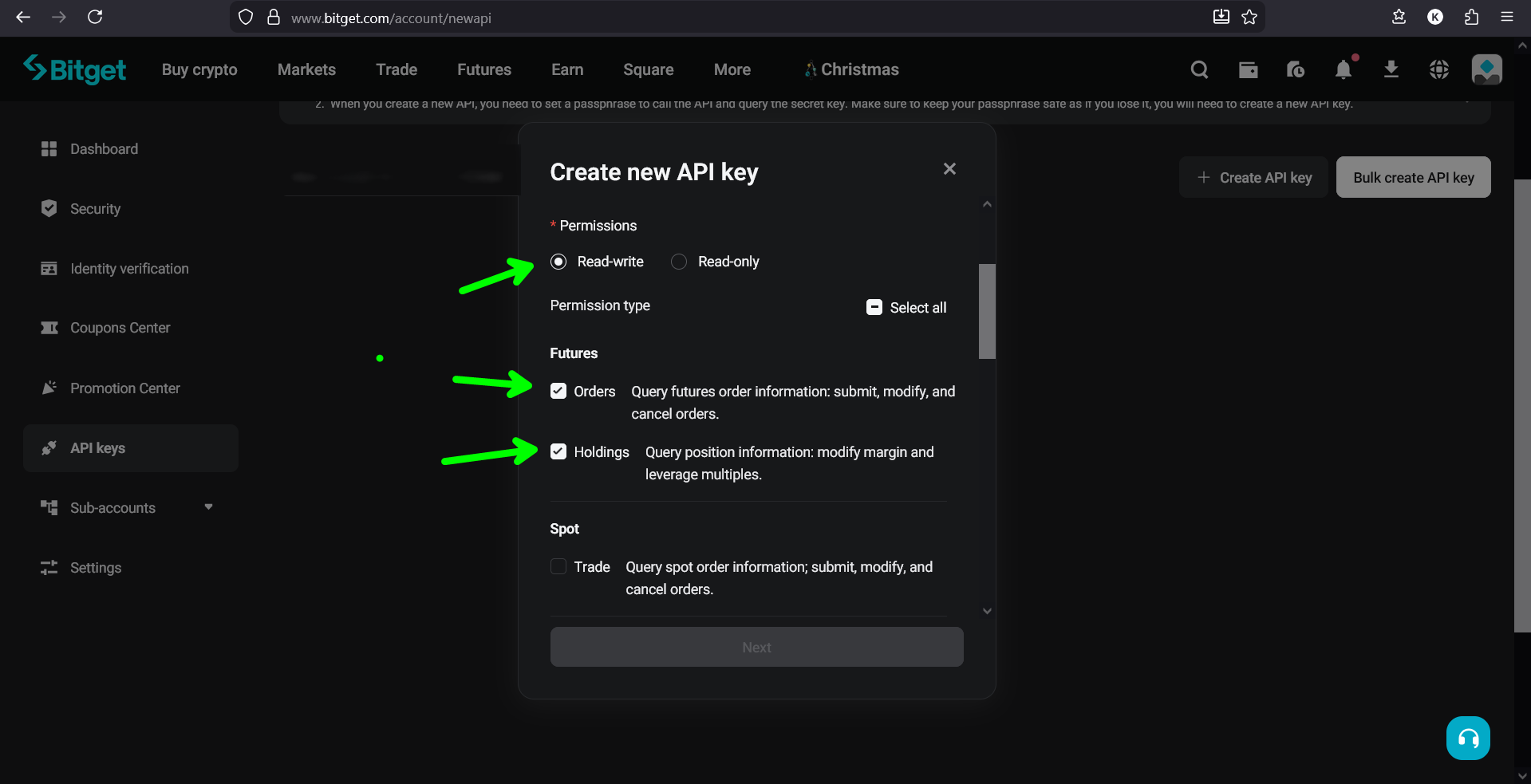Click the Spot section heading
Viewport: 1531px width, 784px height.
coord(564,529)
